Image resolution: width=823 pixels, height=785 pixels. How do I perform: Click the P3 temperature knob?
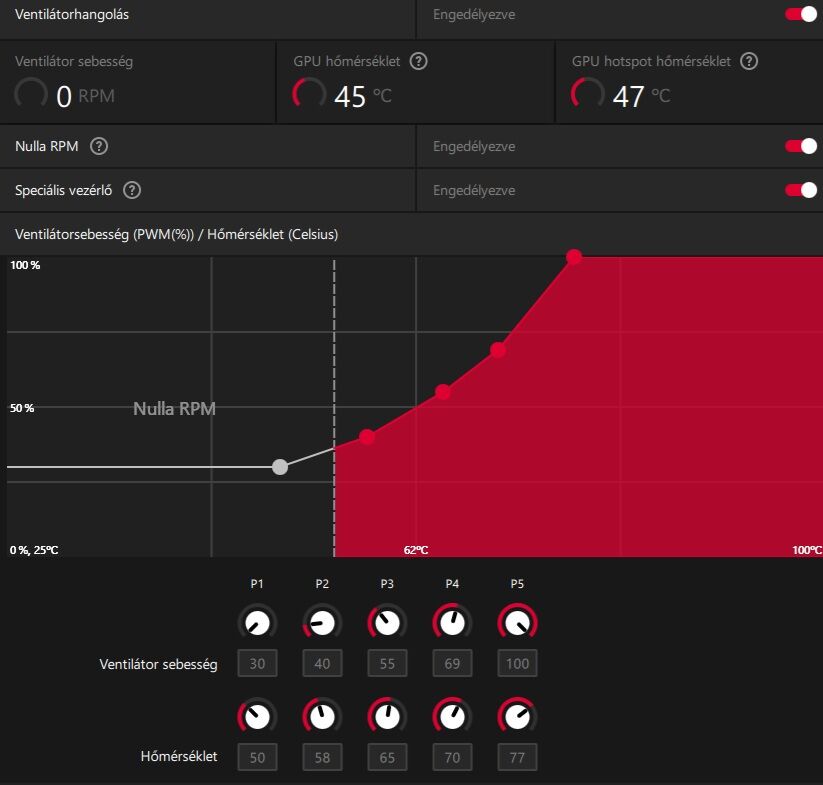pos(387,716)
